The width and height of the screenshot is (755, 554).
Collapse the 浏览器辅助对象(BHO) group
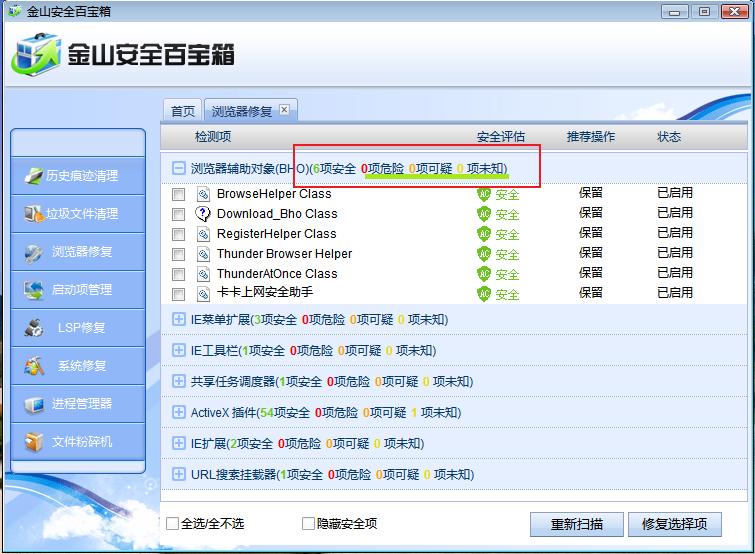pyautogui.click(x=179, y=168)
